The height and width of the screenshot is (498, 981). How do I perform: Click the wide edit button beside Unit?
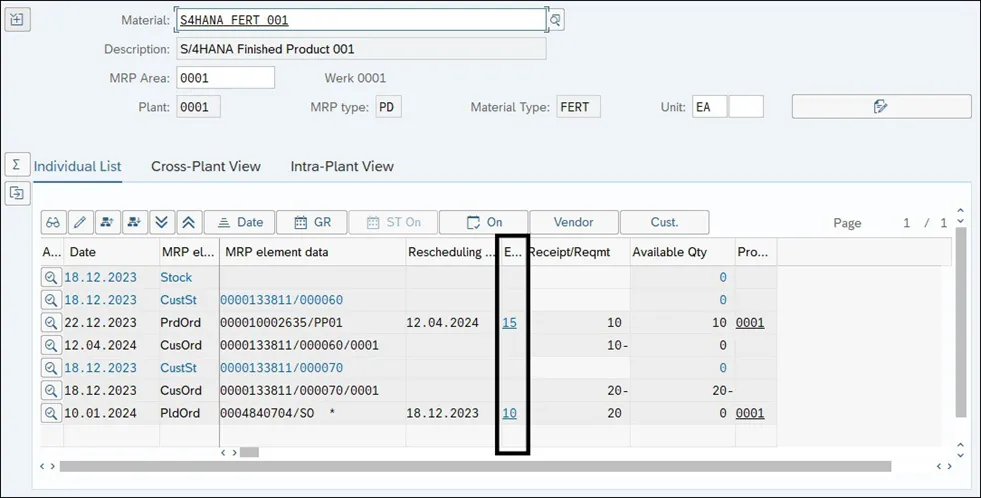coord(881,106)
